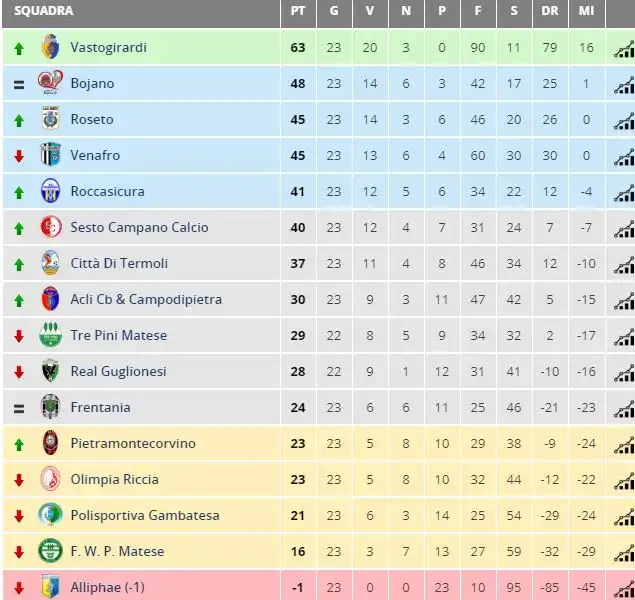This screenshot has width=635, height=600.
Task: Open the trend chart icon for Olimpia Riccia
Action: pos(624,481)
